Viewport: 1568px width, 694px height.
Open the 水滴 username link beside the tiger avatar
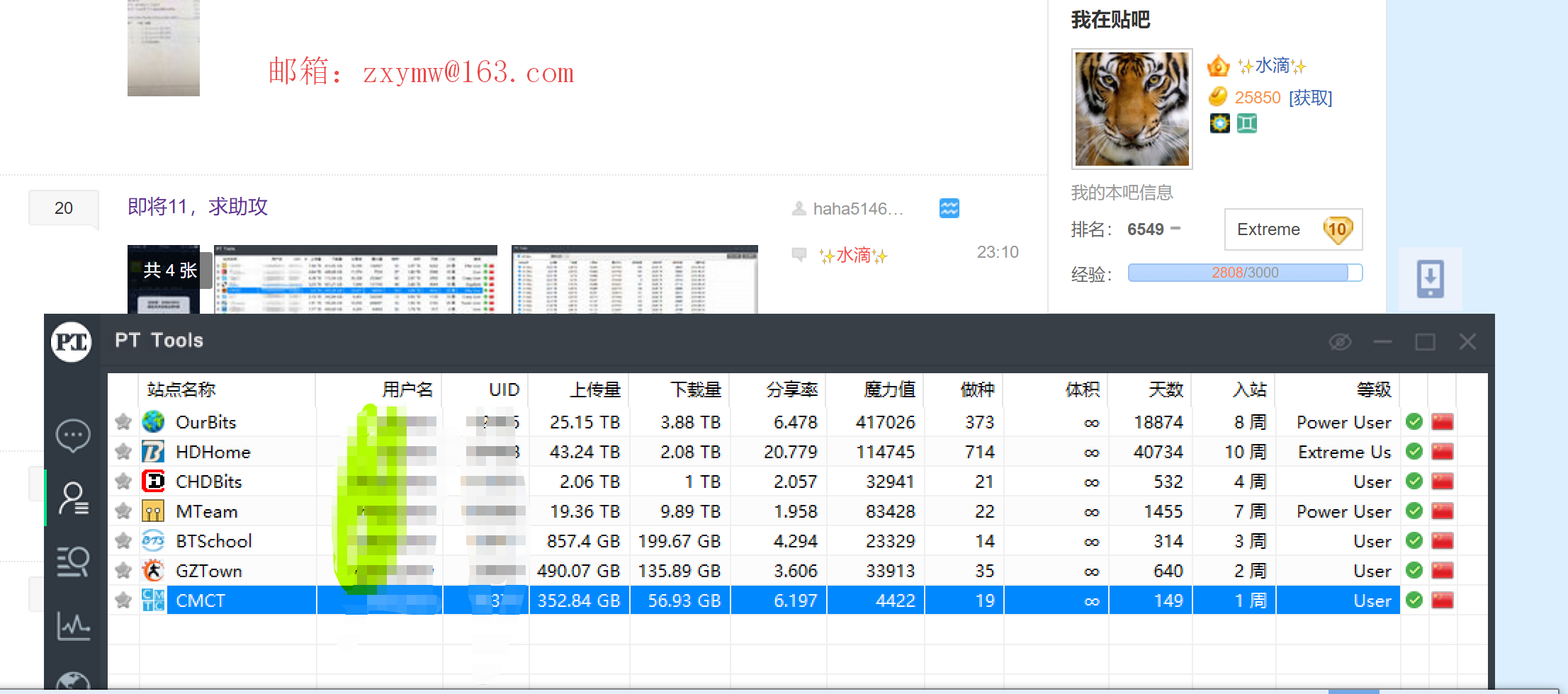pyautogui.click(x=1272, y=66)
